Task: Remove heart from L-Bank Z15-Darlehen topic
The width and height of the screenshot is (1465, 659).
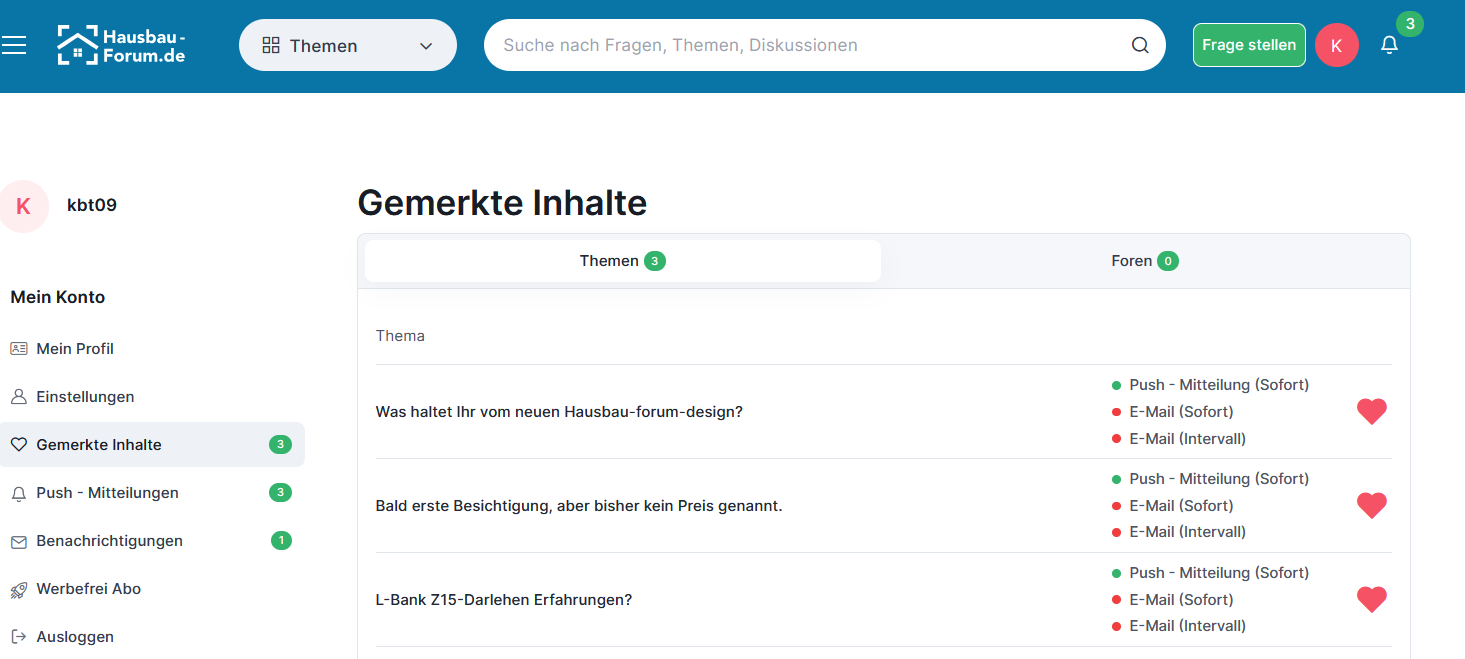Action: [x=1371, y=599]
